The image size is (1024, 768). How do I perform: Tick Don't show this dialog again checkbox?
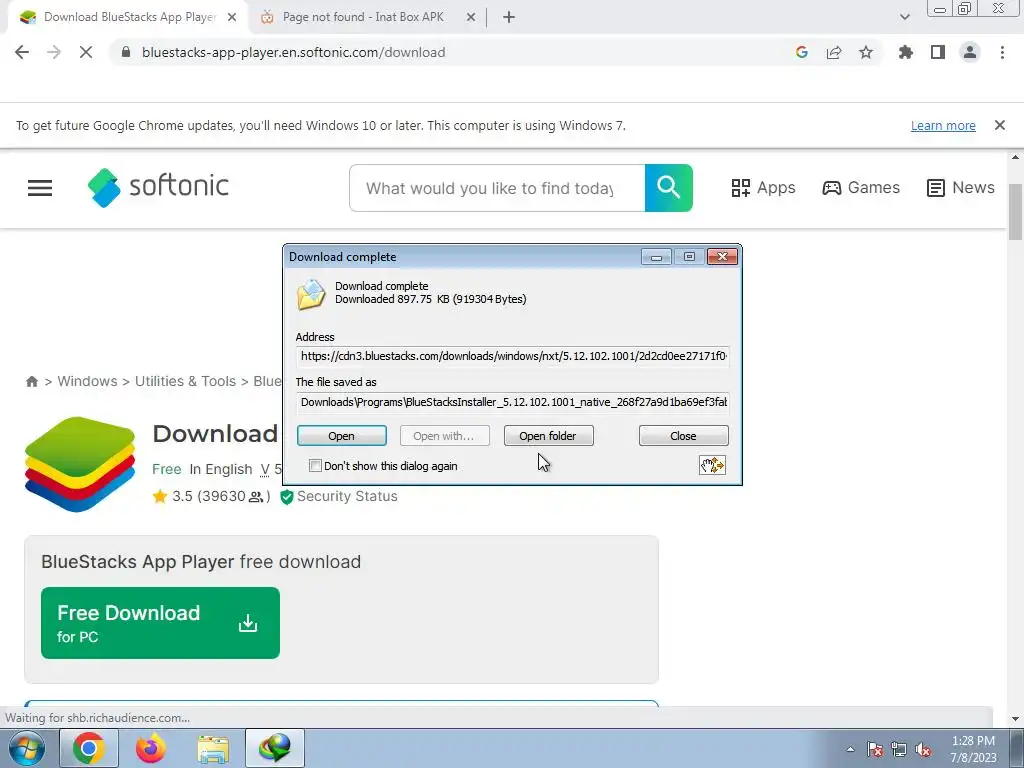[315, 466]
